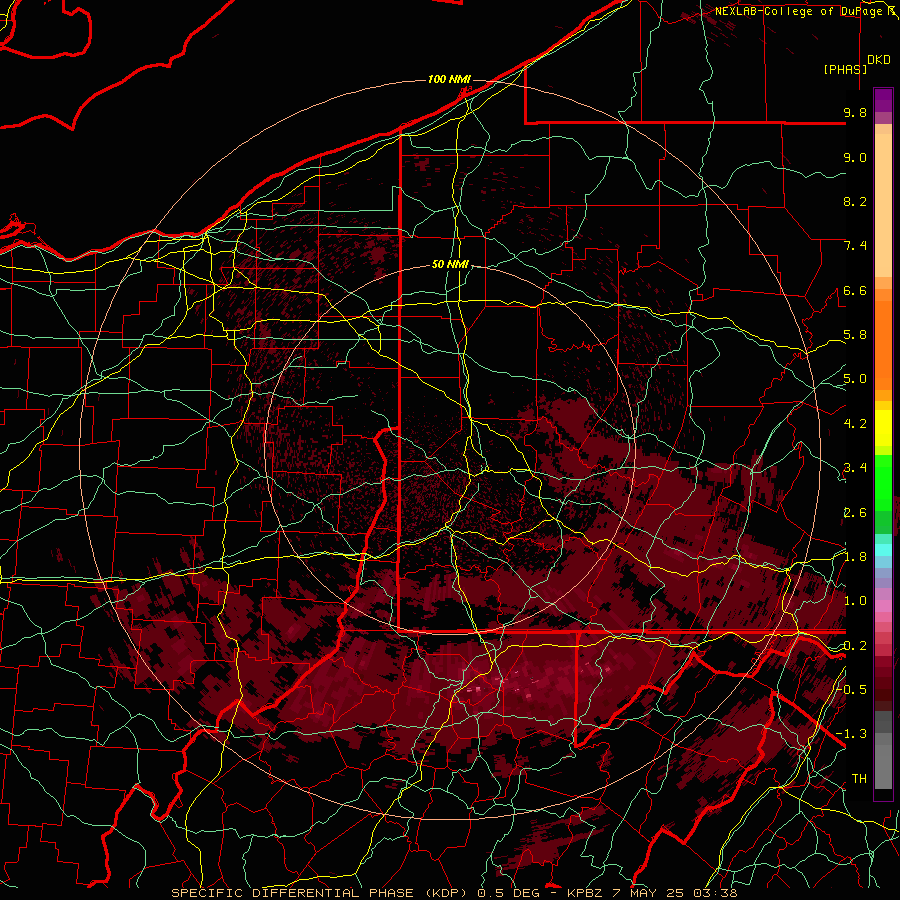Click the -1.3 legend value

pos(852,734)
